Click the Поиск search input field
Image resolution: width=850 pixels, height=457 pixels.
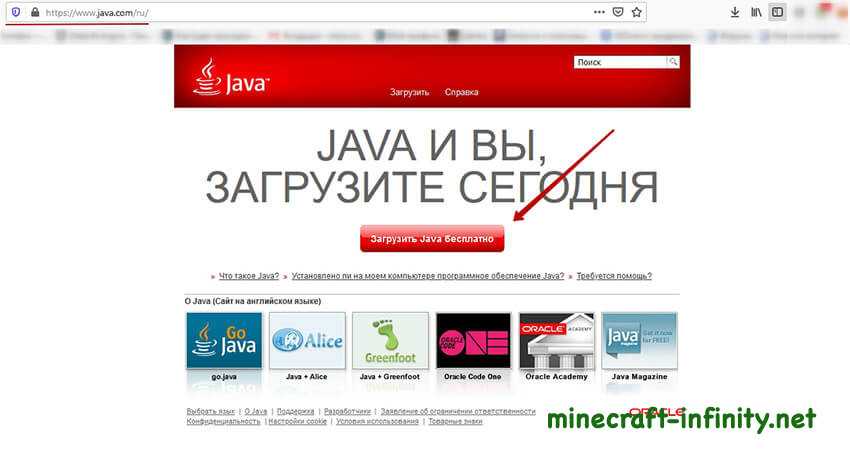click(x=620, y=62)
